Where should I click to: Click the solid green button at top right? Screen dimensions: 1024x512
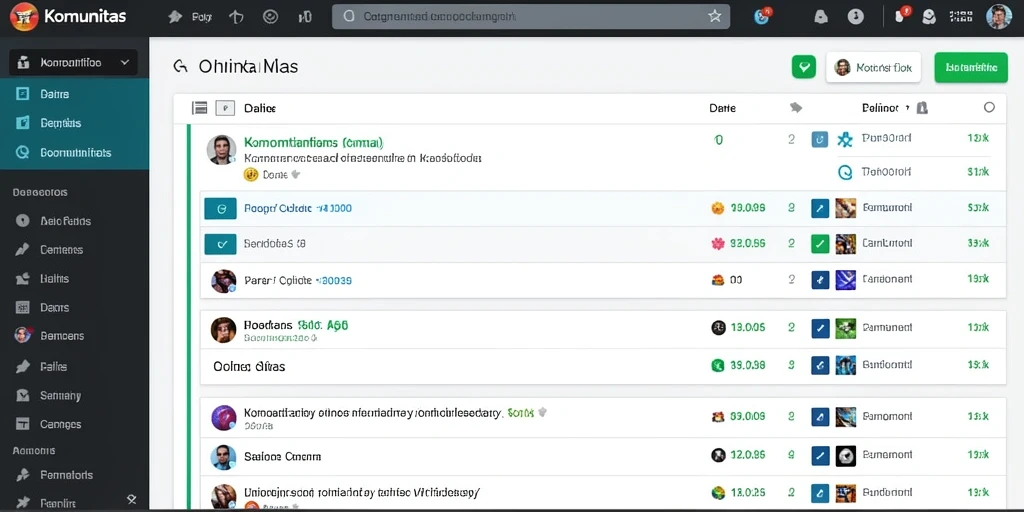point(971,67)
